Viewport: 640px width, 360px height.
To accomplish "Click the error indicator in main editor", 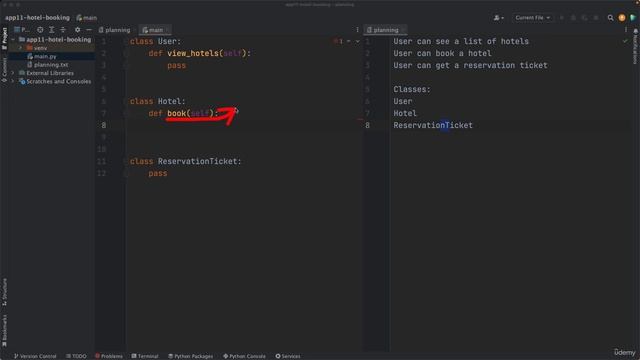I will (338, 41).
